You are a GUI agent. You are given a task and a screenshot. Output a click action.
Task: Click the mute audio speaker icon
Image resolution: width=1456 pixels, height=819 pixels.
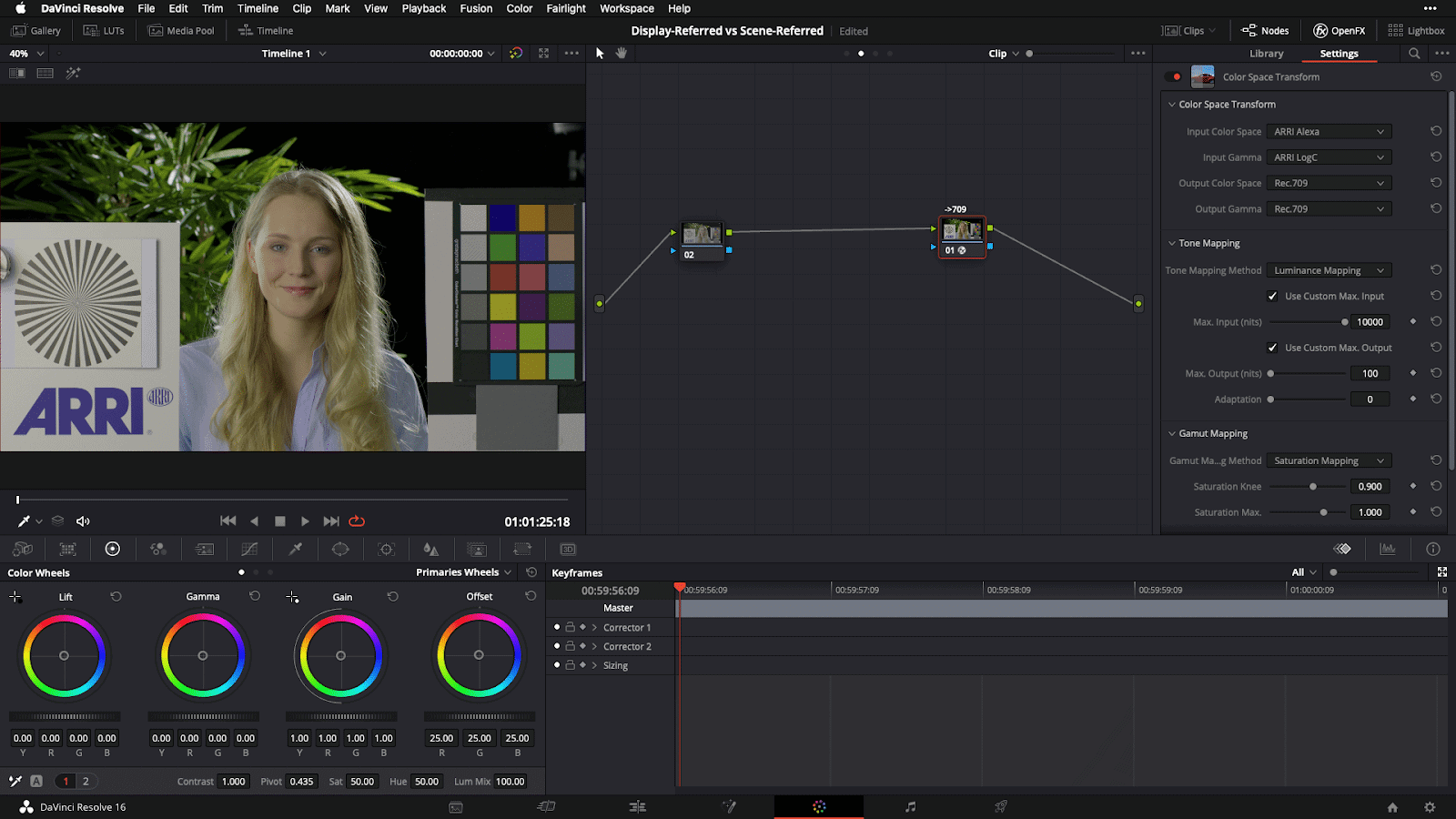tap(83, 521)
